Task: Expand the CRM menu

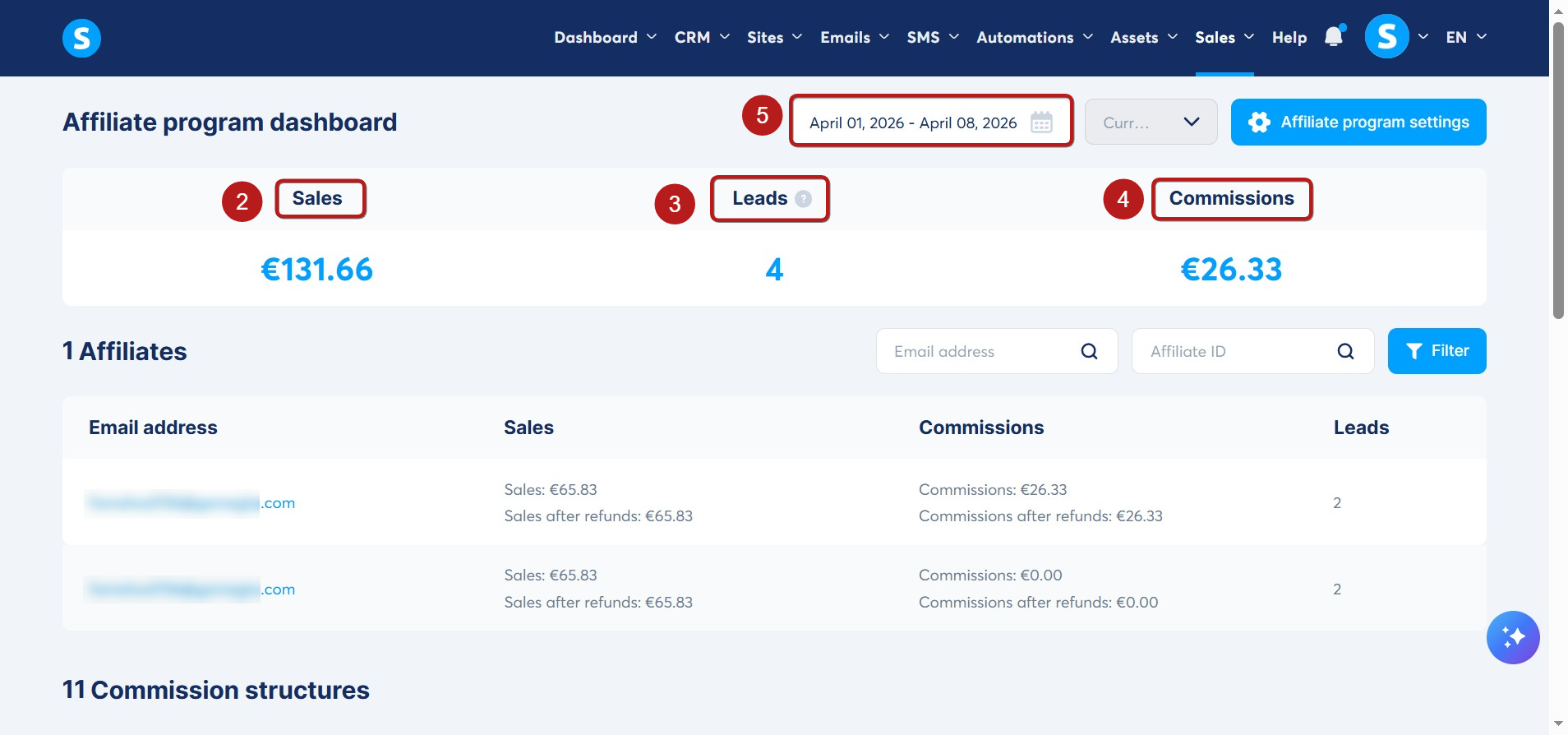Action: coord(702,37)
